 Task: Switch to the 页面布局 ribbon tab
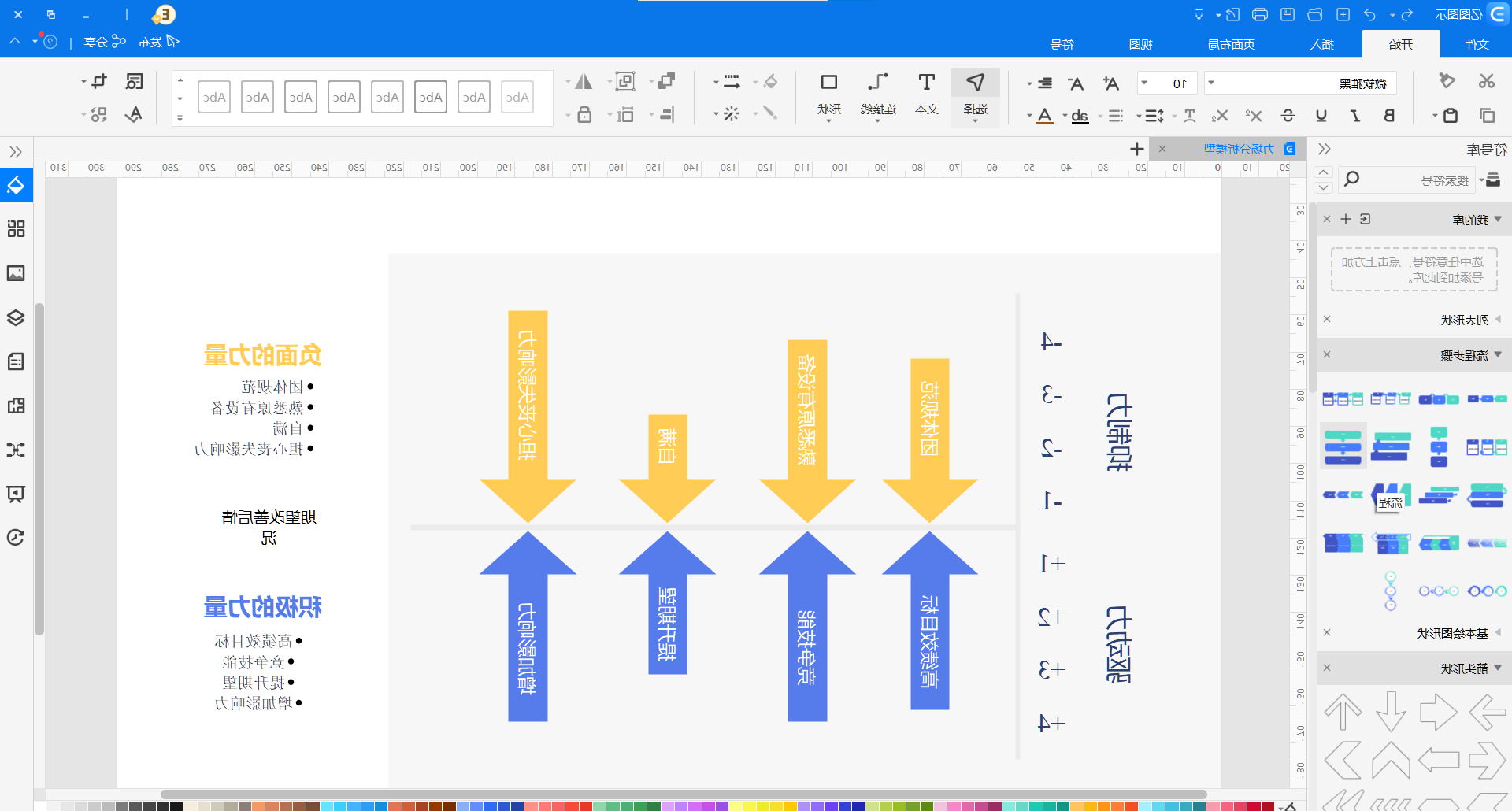tap(1231, 45)
